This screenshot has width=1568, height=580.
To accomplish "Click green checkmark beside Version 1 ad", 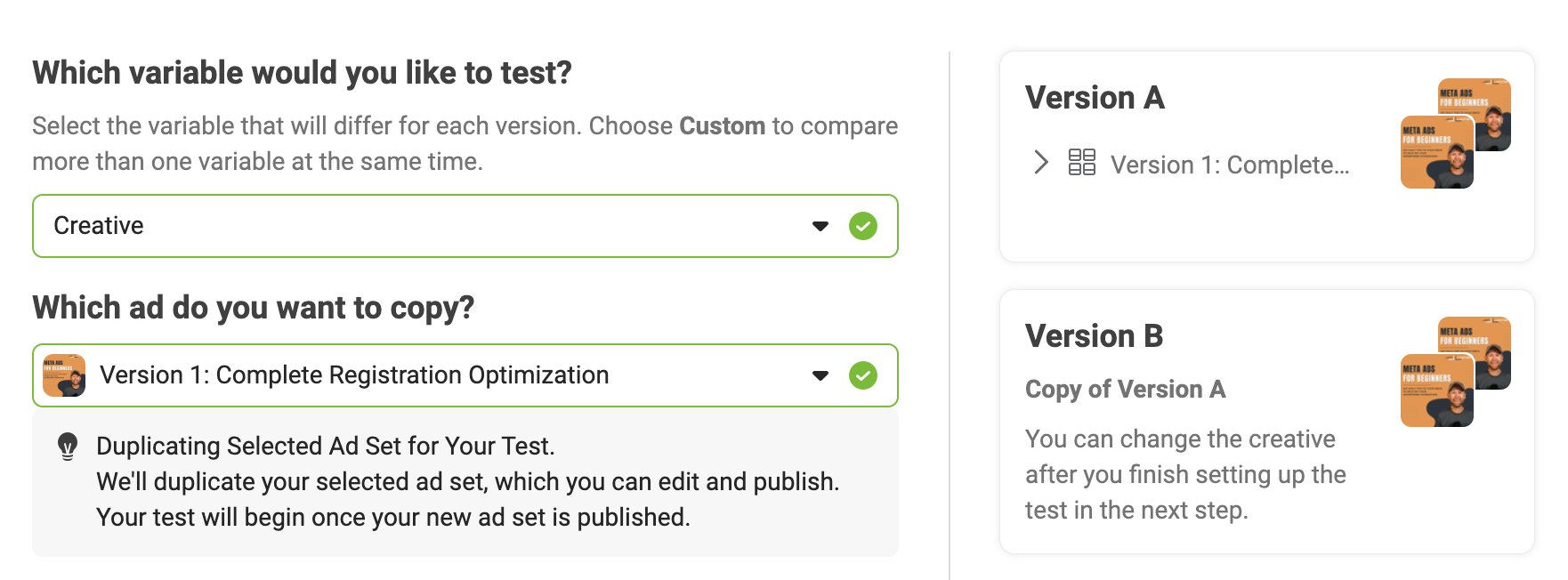I will (x=862, y=375).
